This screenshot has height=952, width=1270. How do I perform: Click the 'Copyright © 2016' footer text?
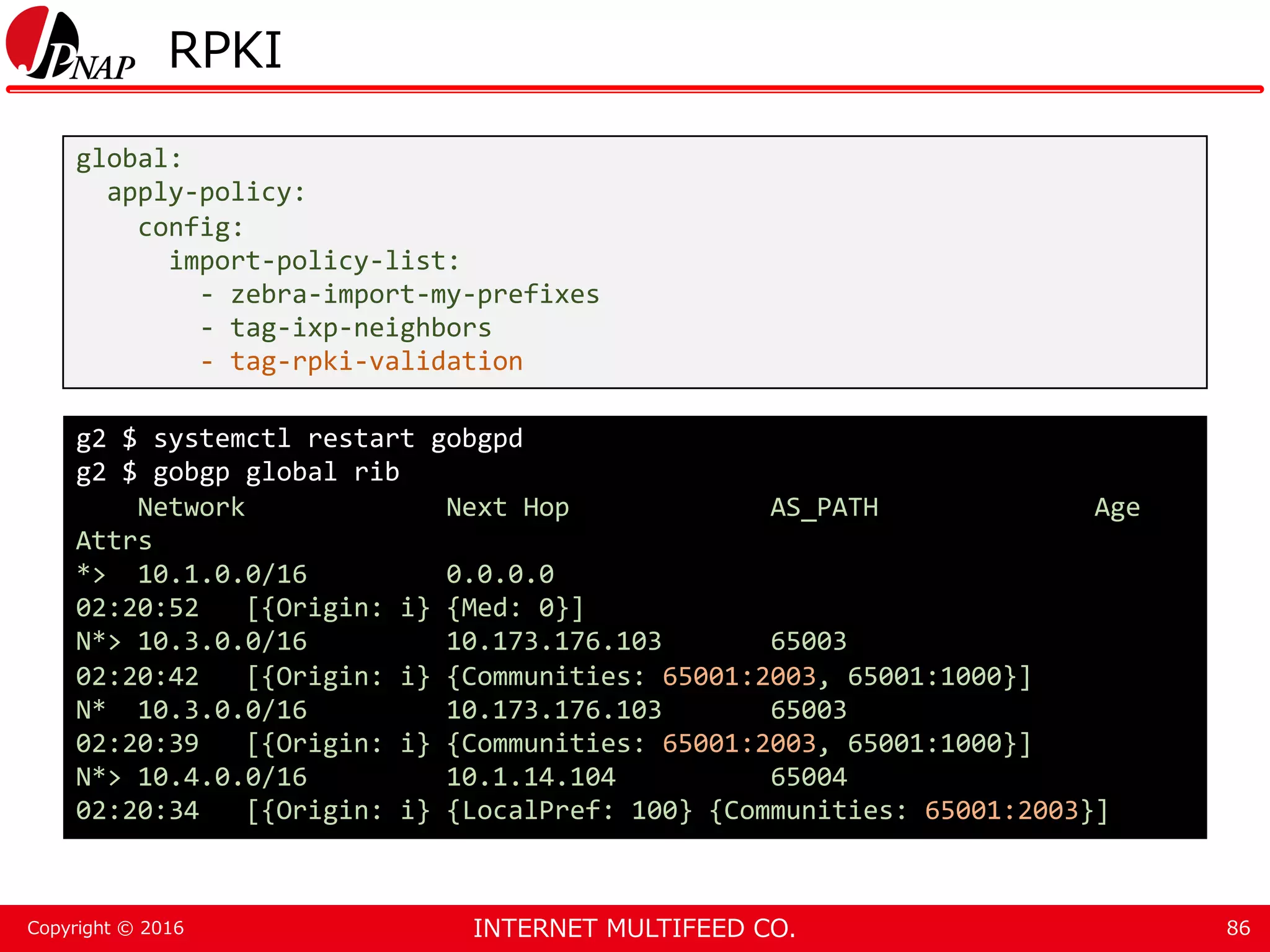(105, 928)
